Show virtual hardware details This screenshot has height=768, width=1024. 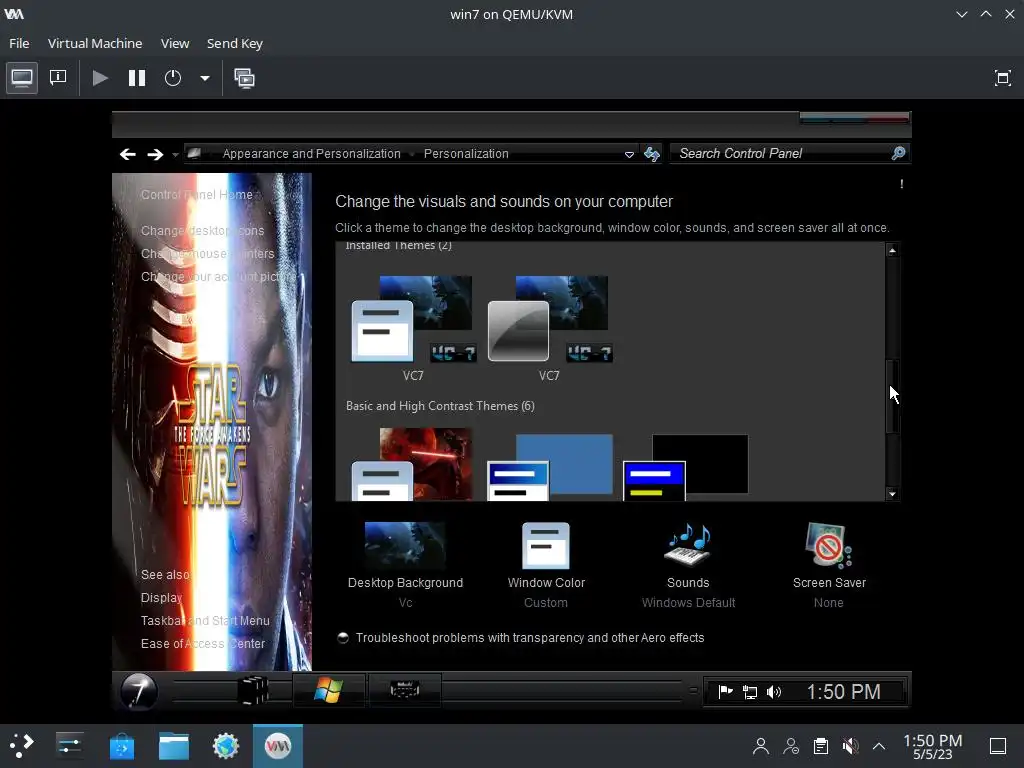(58, 78)
